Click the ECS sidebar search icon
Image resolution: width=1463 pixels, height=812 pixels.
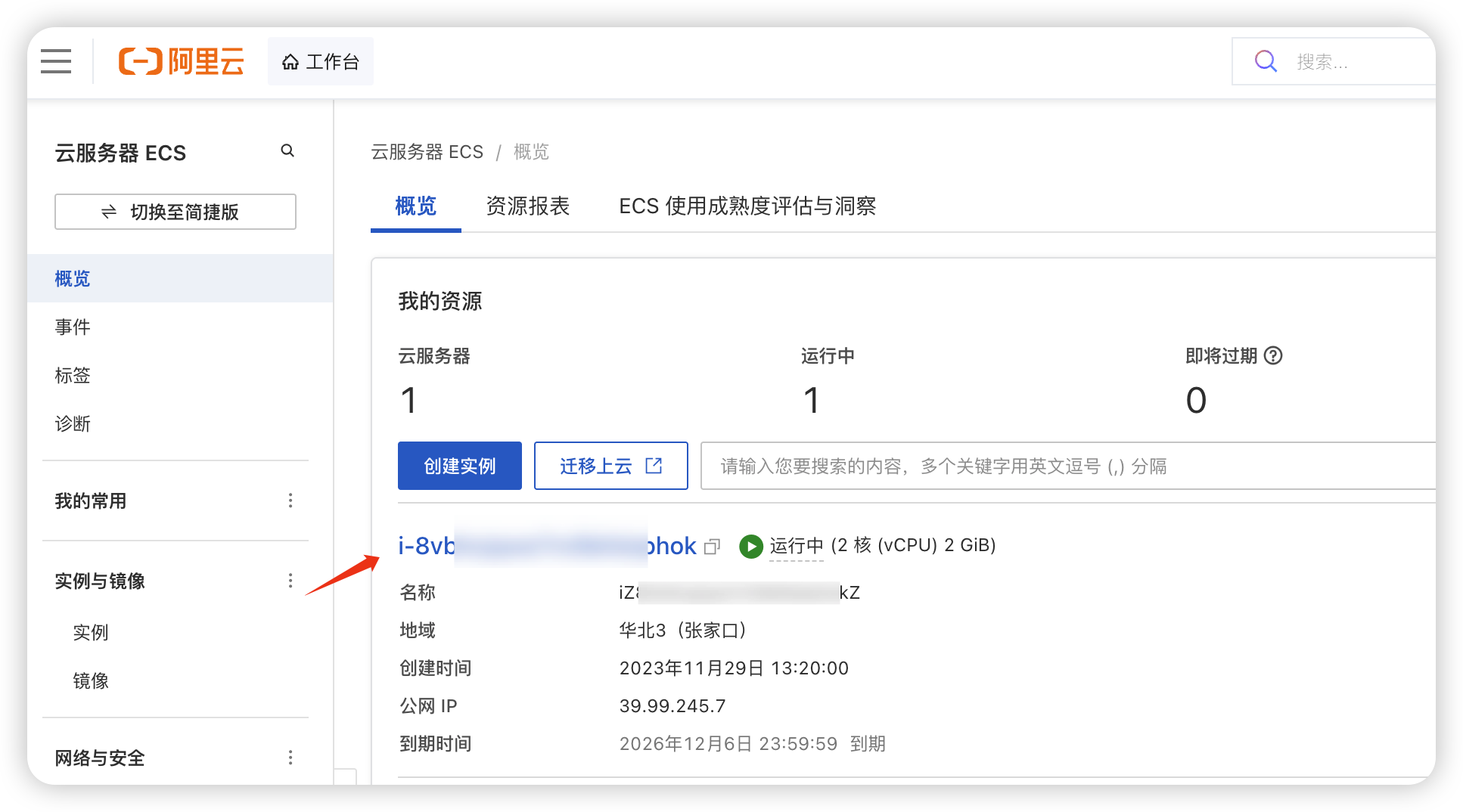[x=287, y=150]
